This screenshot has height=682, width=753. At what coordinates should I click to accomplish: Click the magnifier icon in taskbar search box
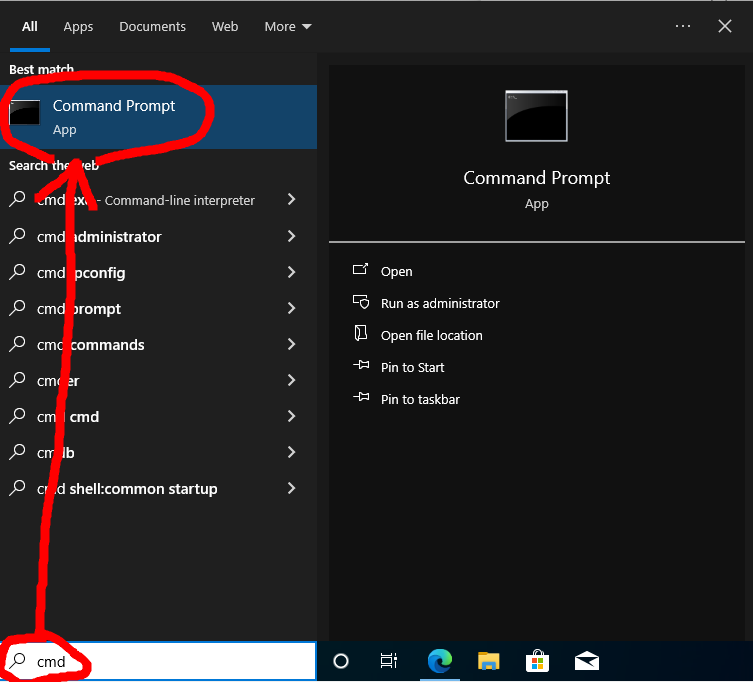(x=17, y=660)
